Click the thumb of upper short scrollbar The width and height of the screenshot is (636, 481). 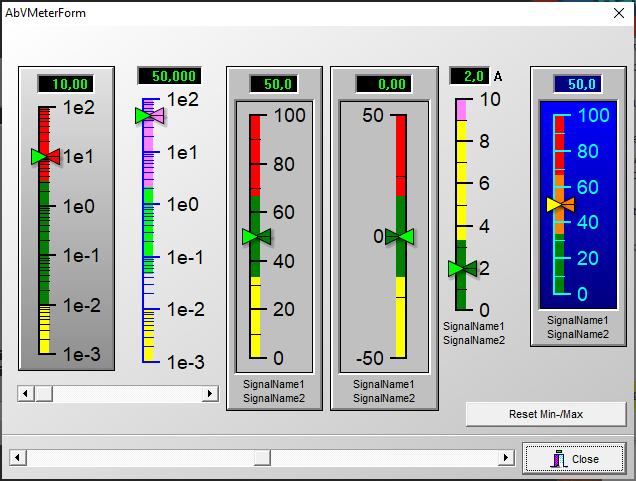click(44, 393)
